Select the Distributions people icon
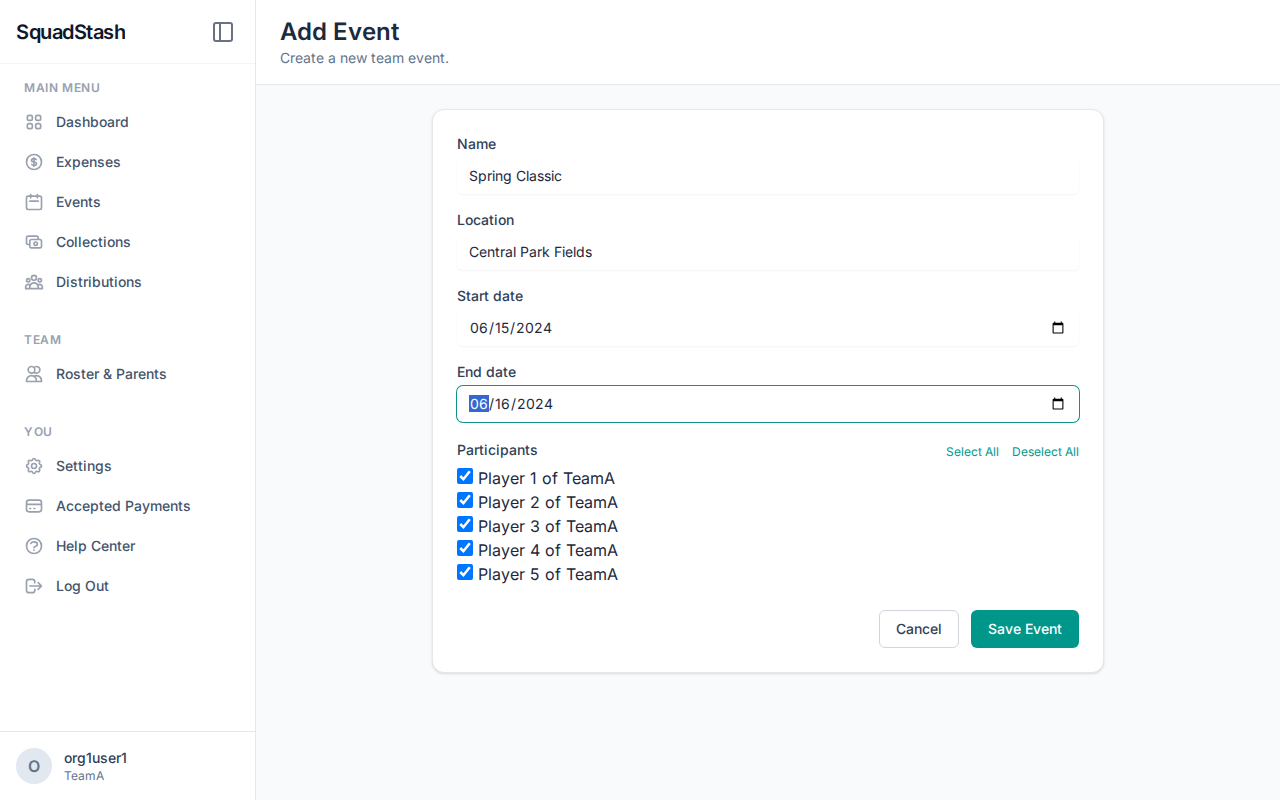Image resolution: width=1280 pixels, height=800 pixels. tap(33, 281)
